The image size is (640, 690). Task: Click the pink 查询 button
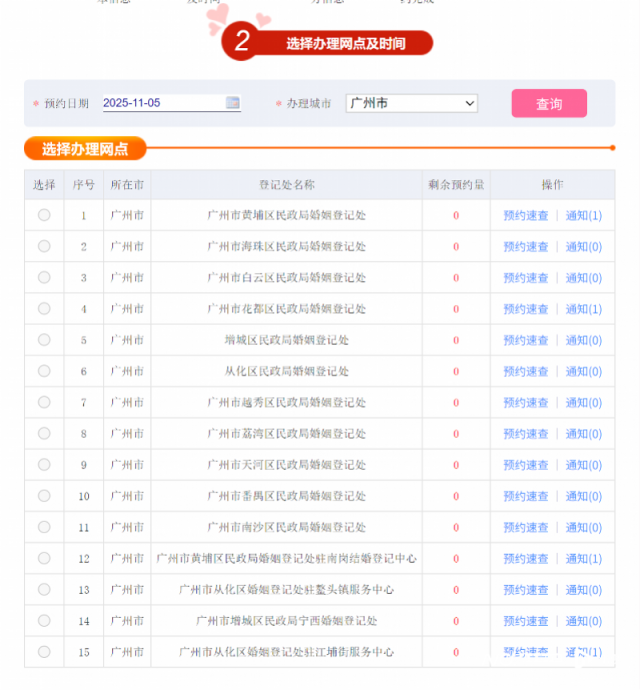pos(549,103)
